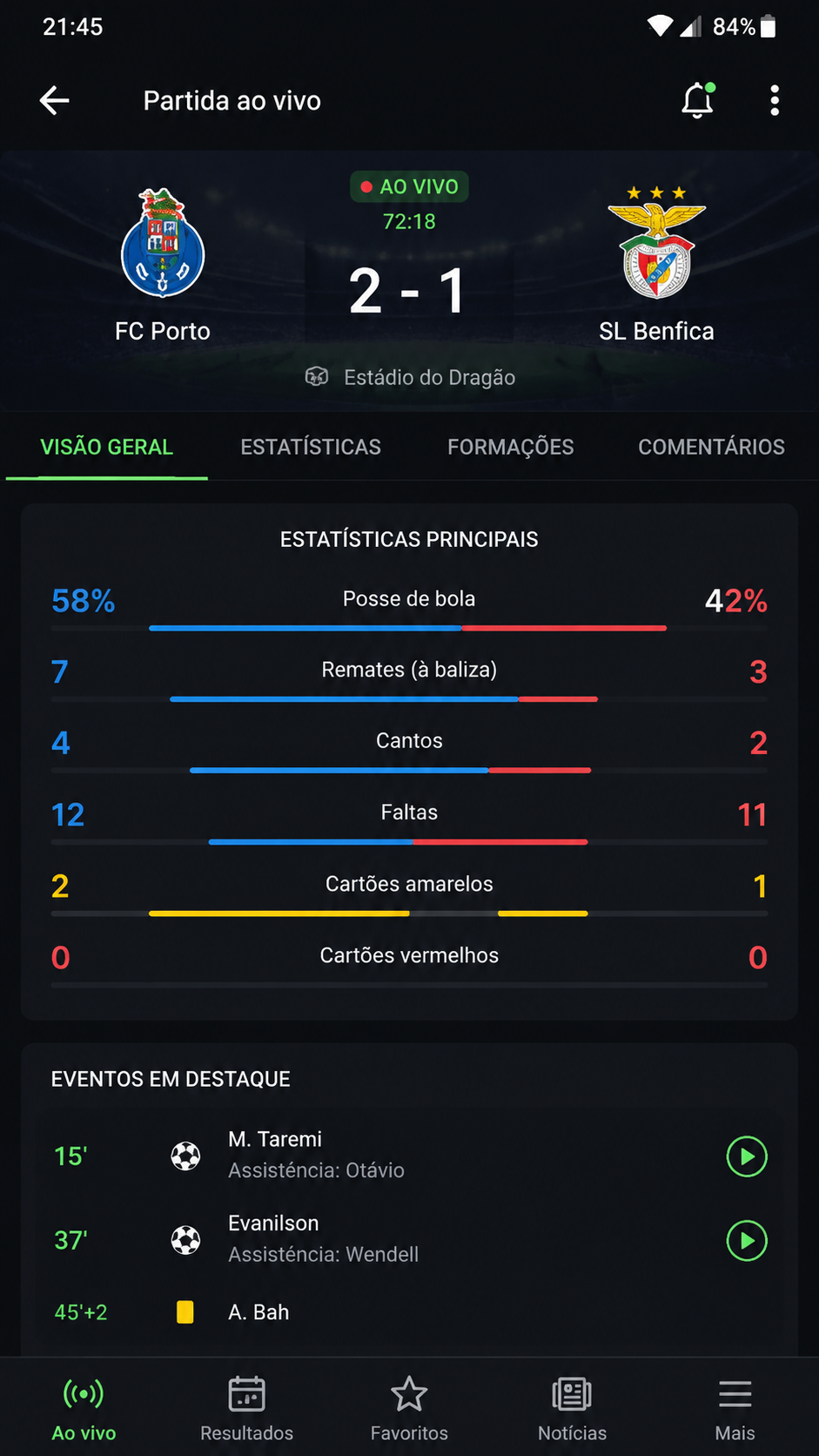The image size is (819, 1456).
Task: Open match notifications bell icon
Action: (697, 101)
